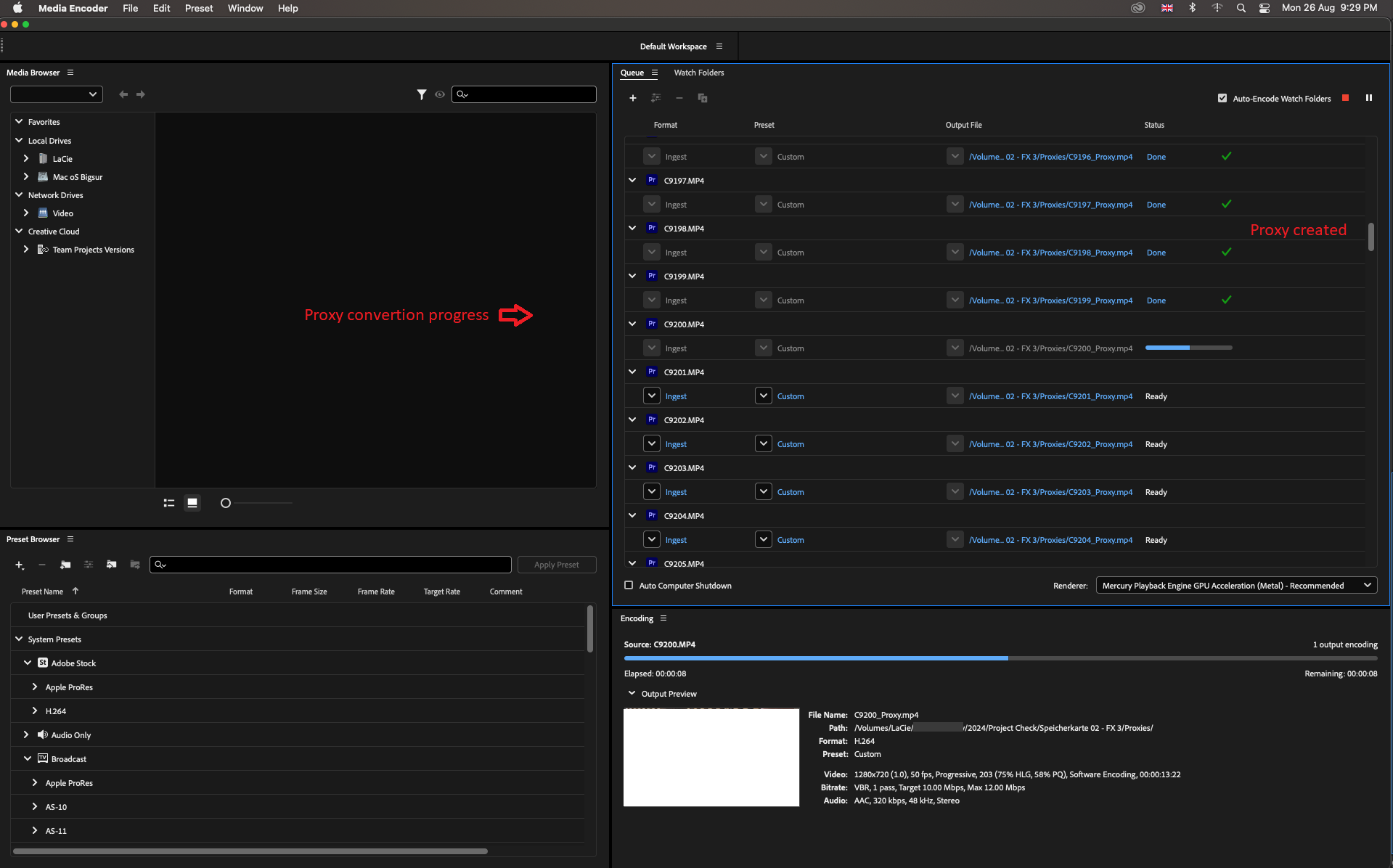Stop the queue with red stop button
Image resolution: width=1393 pixels, height=868 pixels.
(x=1345, y=98)
